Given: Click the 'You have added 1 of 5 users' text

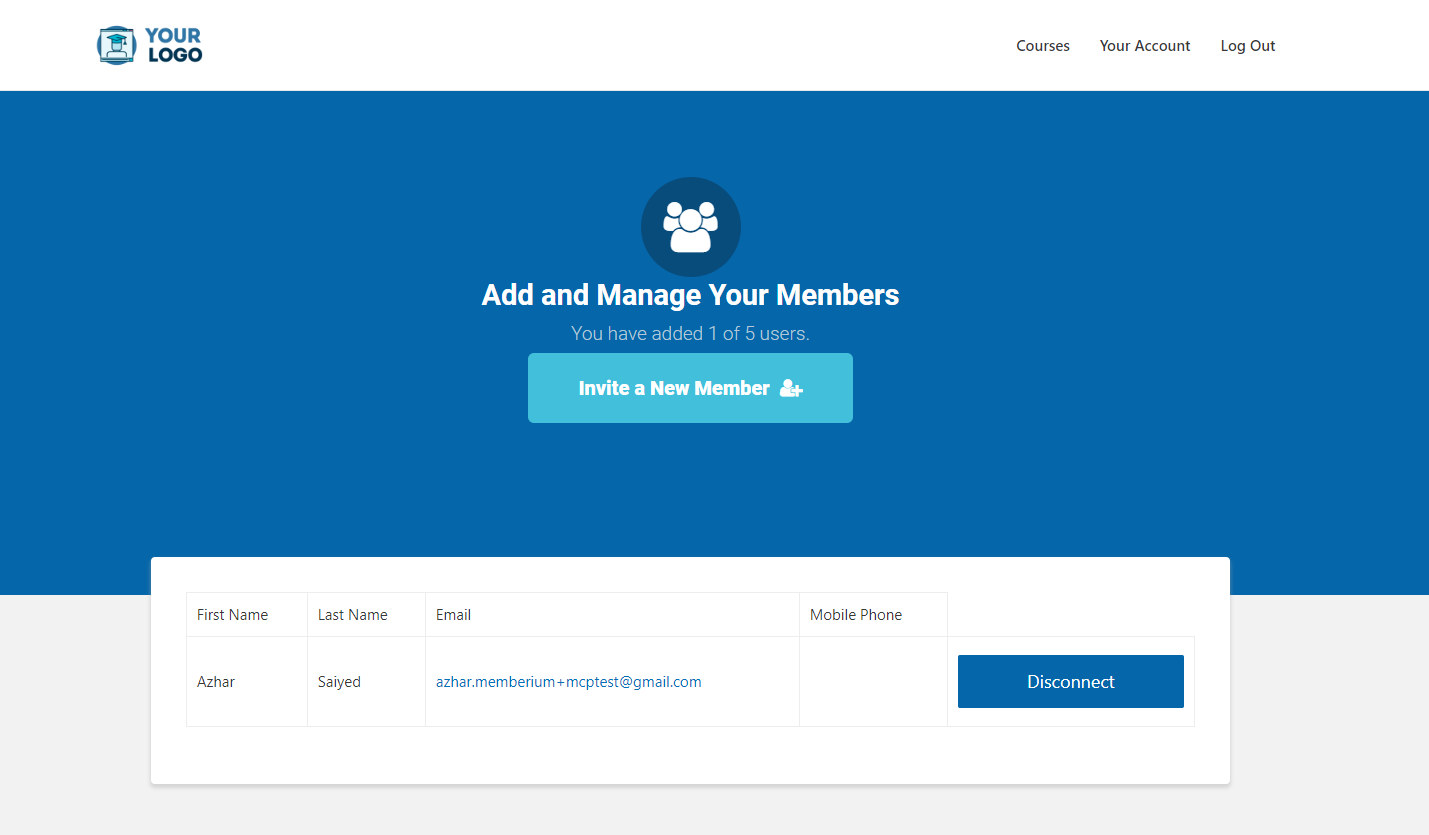Looking at the screenshot, I should [690, 333].
